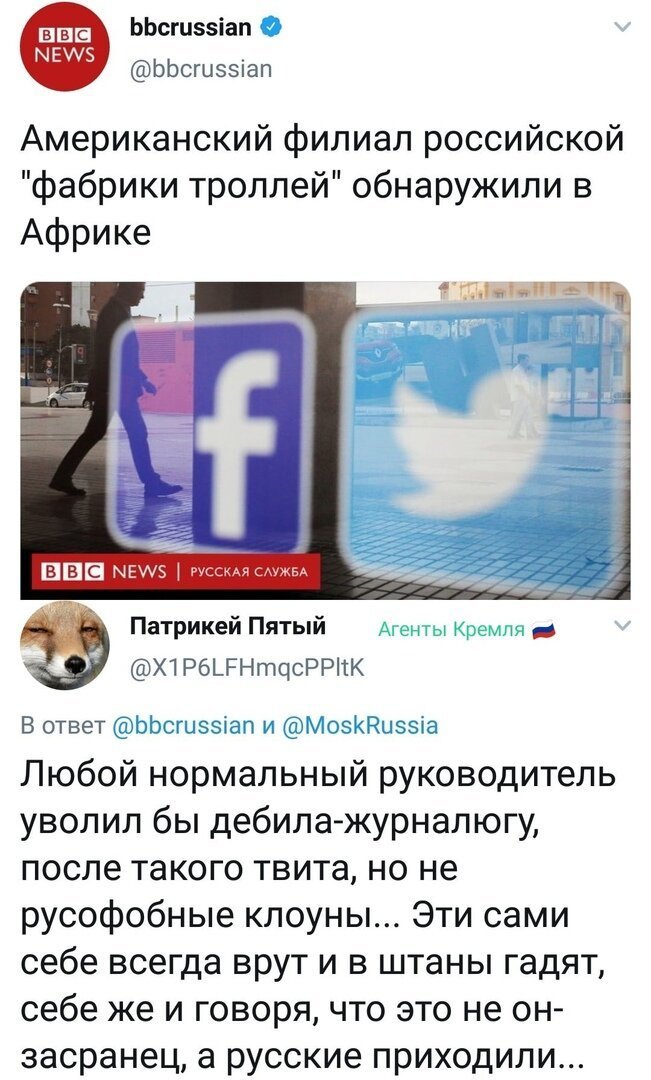Open the fox avatar of Патрикей Пятый

pyautogui.click(x=65, y=645)
